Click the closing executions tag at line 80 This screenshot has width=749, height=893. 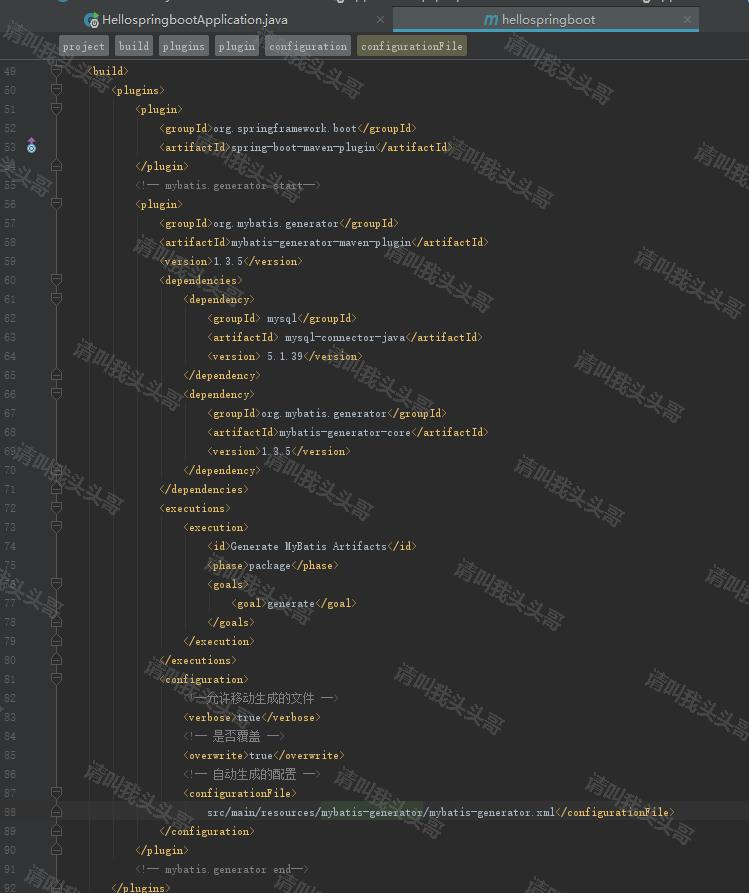coord(198,661)
